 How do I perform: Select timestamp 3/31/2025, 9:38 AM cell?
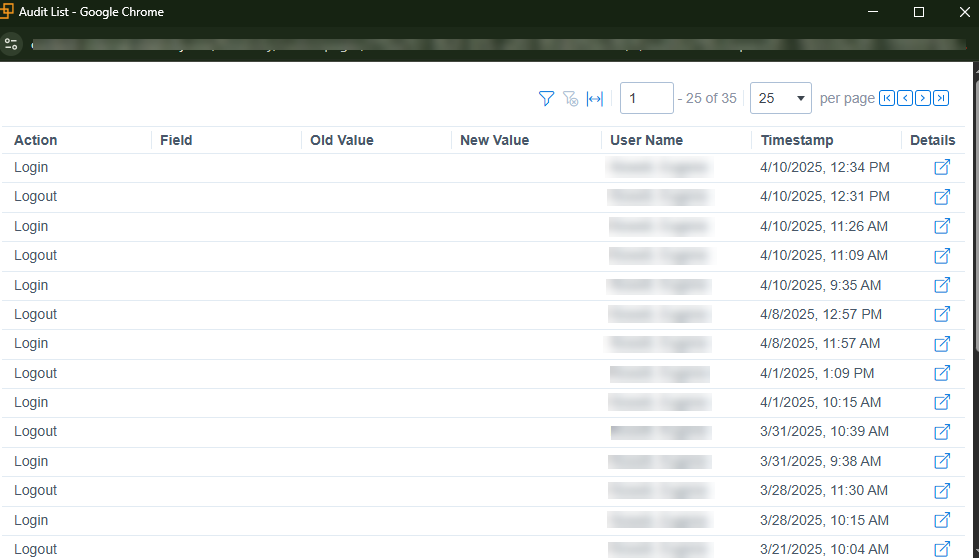[x=820, y=461]
